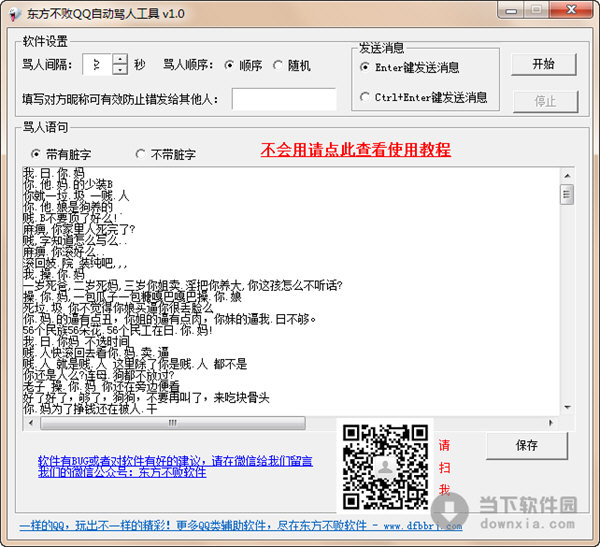This screenshot has width=600, height=547.
Task: Click the nickname input field
Action: (x=284, y=99)
